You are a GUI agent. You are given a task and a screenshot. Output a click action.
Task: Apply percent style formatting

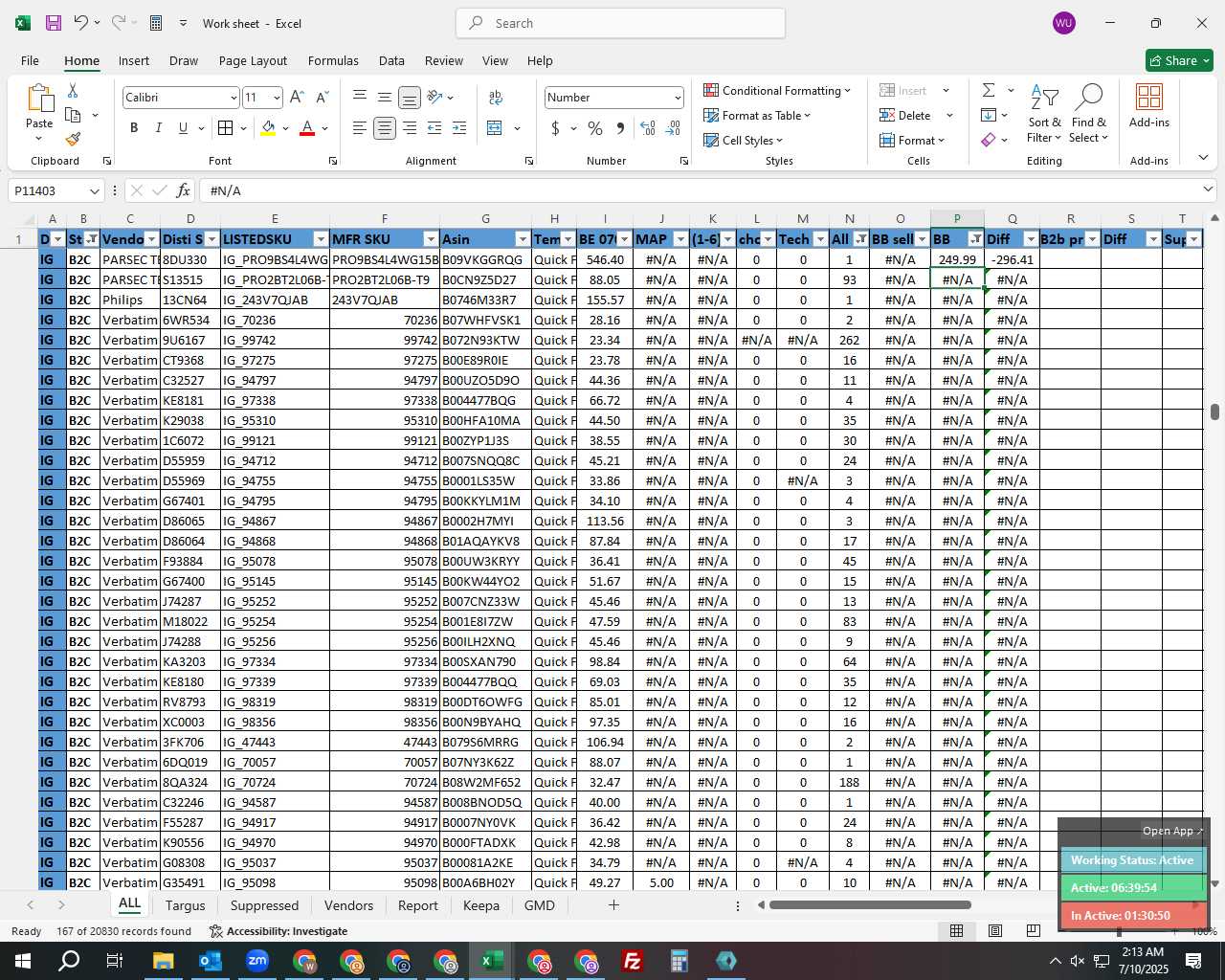(595, 128)
